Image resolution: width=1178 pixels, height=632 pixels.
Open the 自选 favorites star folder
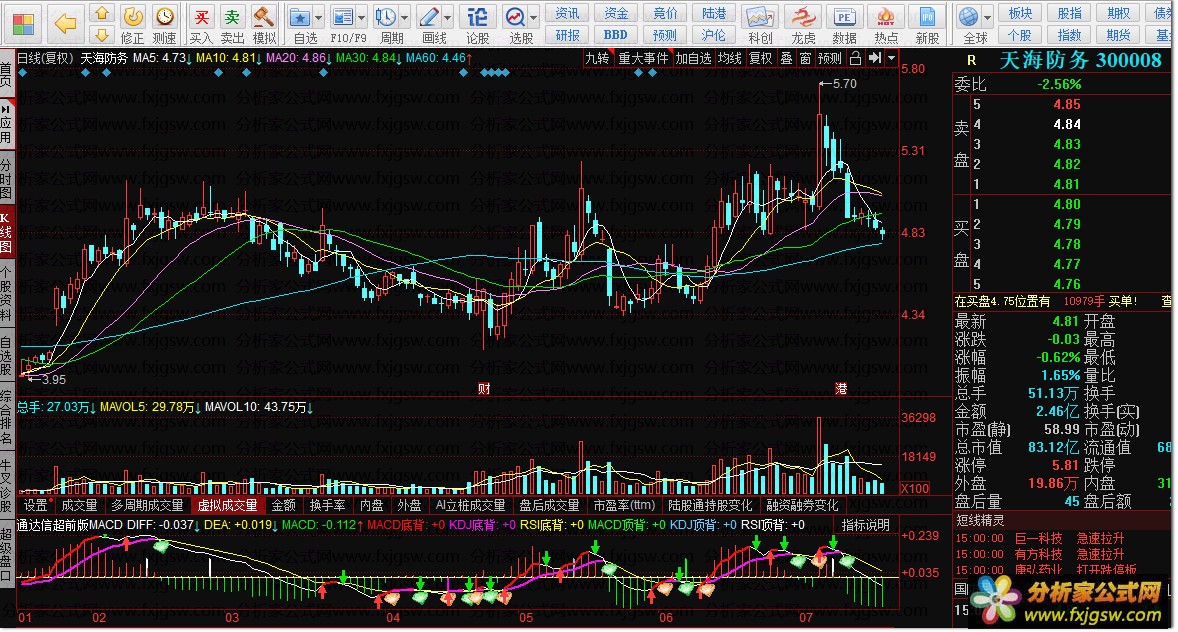tap(301, 17)
